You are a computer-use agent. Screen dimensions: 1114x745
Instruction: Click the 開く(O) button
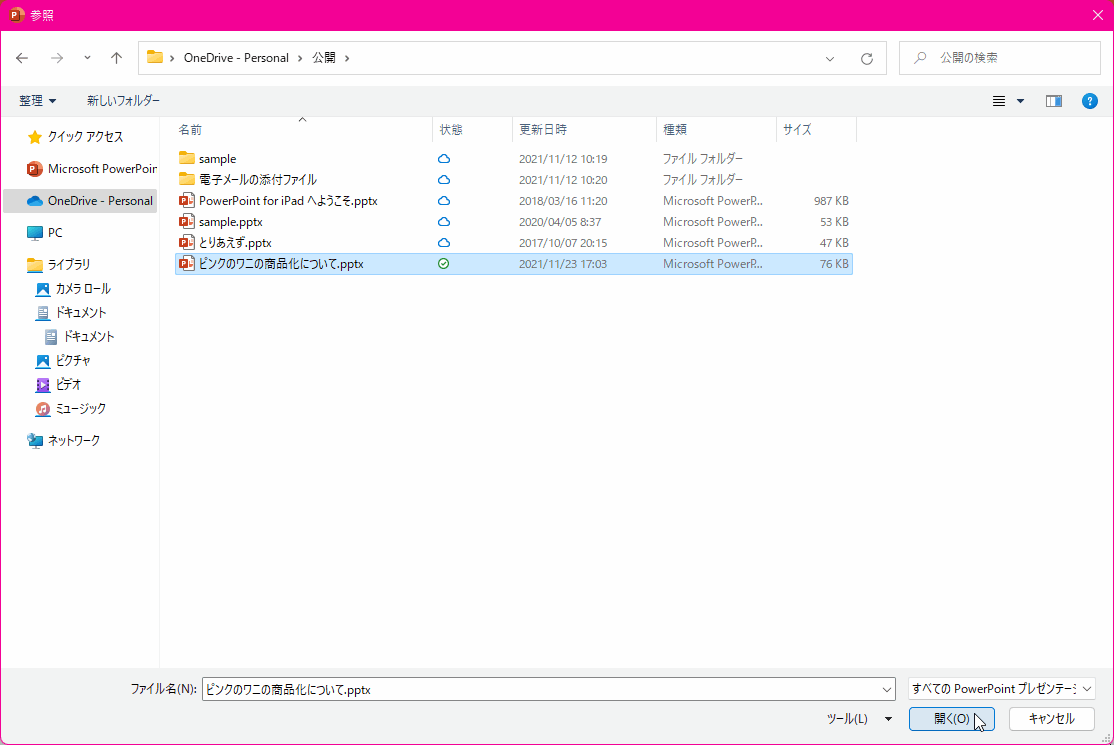click(x=952, y=719)
